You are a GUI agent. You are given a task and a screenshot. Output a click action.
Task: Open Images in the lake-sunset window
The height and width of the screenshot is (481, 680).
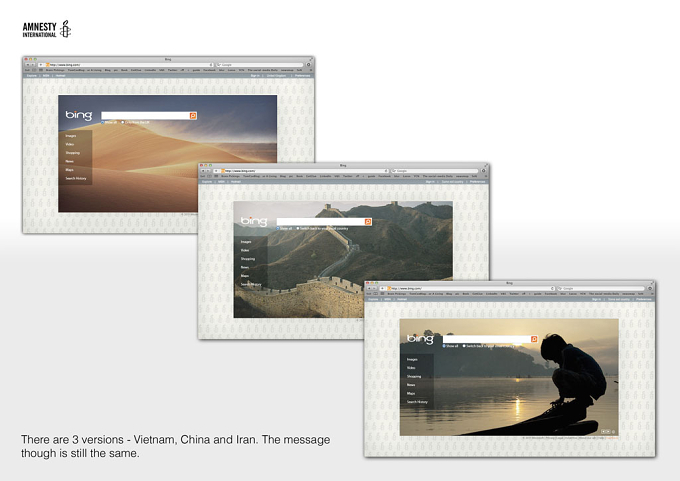pos(412,359)
